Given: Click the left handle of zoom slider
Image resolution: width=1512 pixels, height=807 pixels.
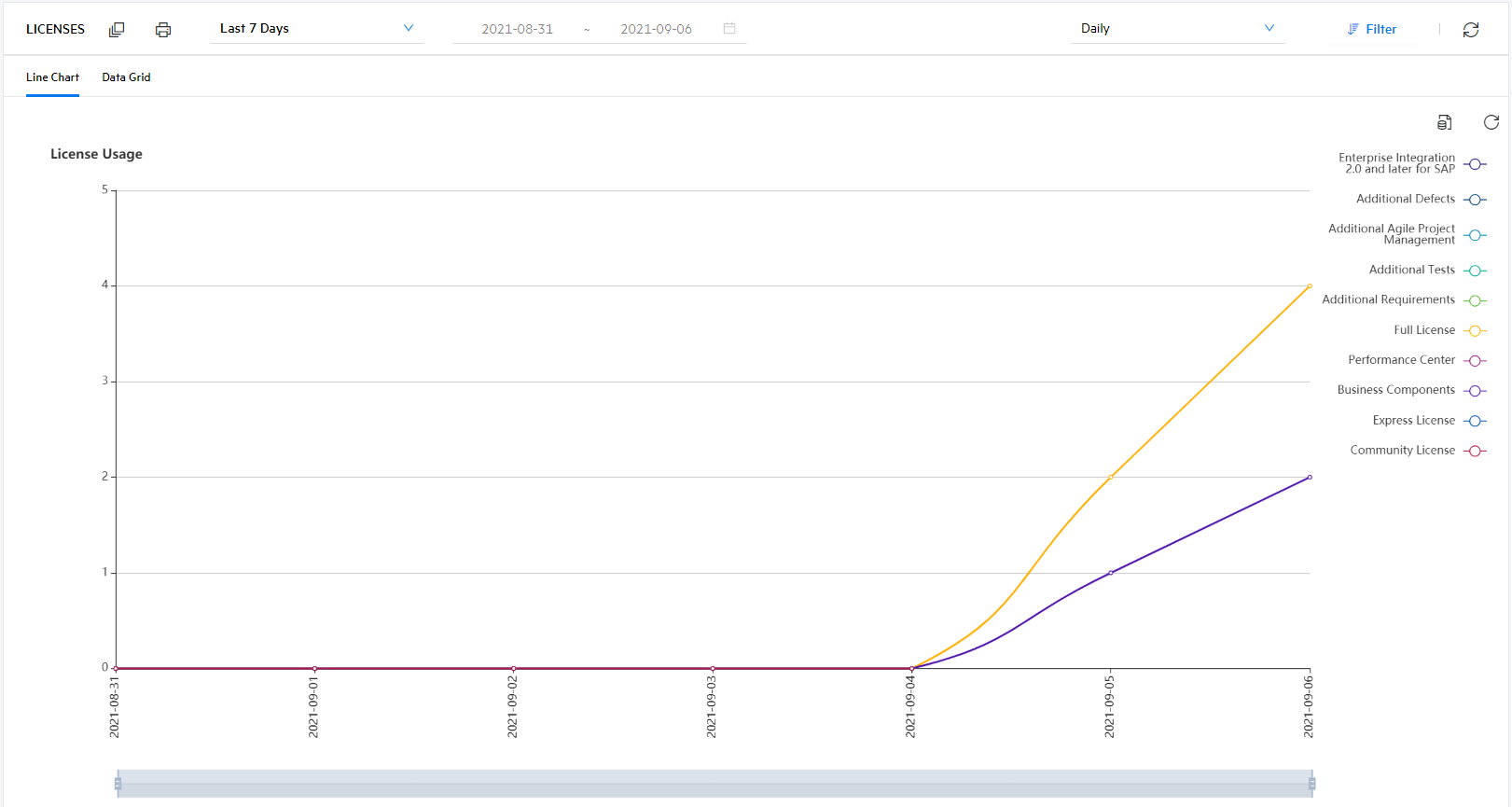Looking at the screenshot, I should click(118, 784).
